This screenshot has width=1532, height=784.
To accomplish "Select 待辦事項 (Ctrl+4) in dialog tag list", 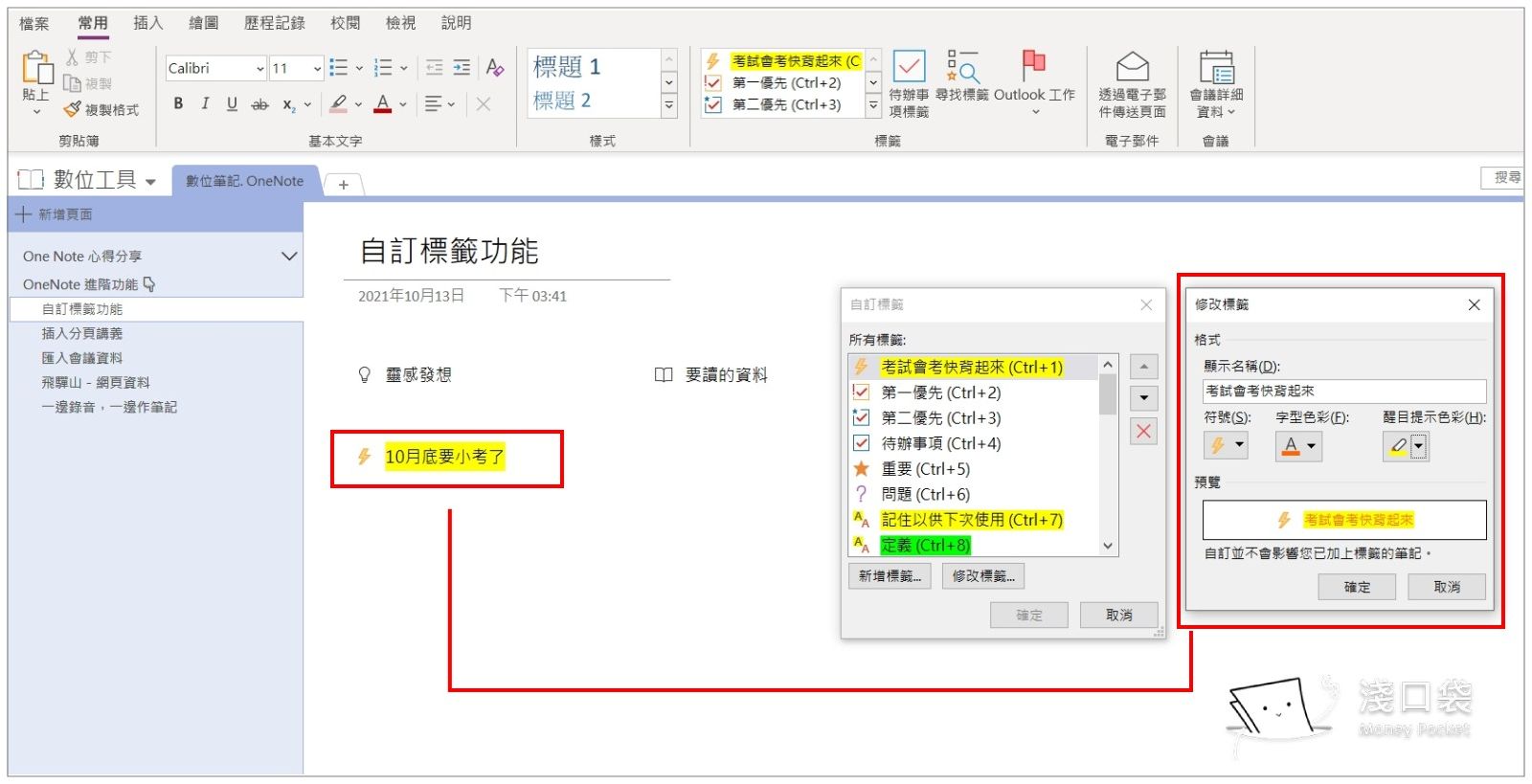I will tap(973, 443).
